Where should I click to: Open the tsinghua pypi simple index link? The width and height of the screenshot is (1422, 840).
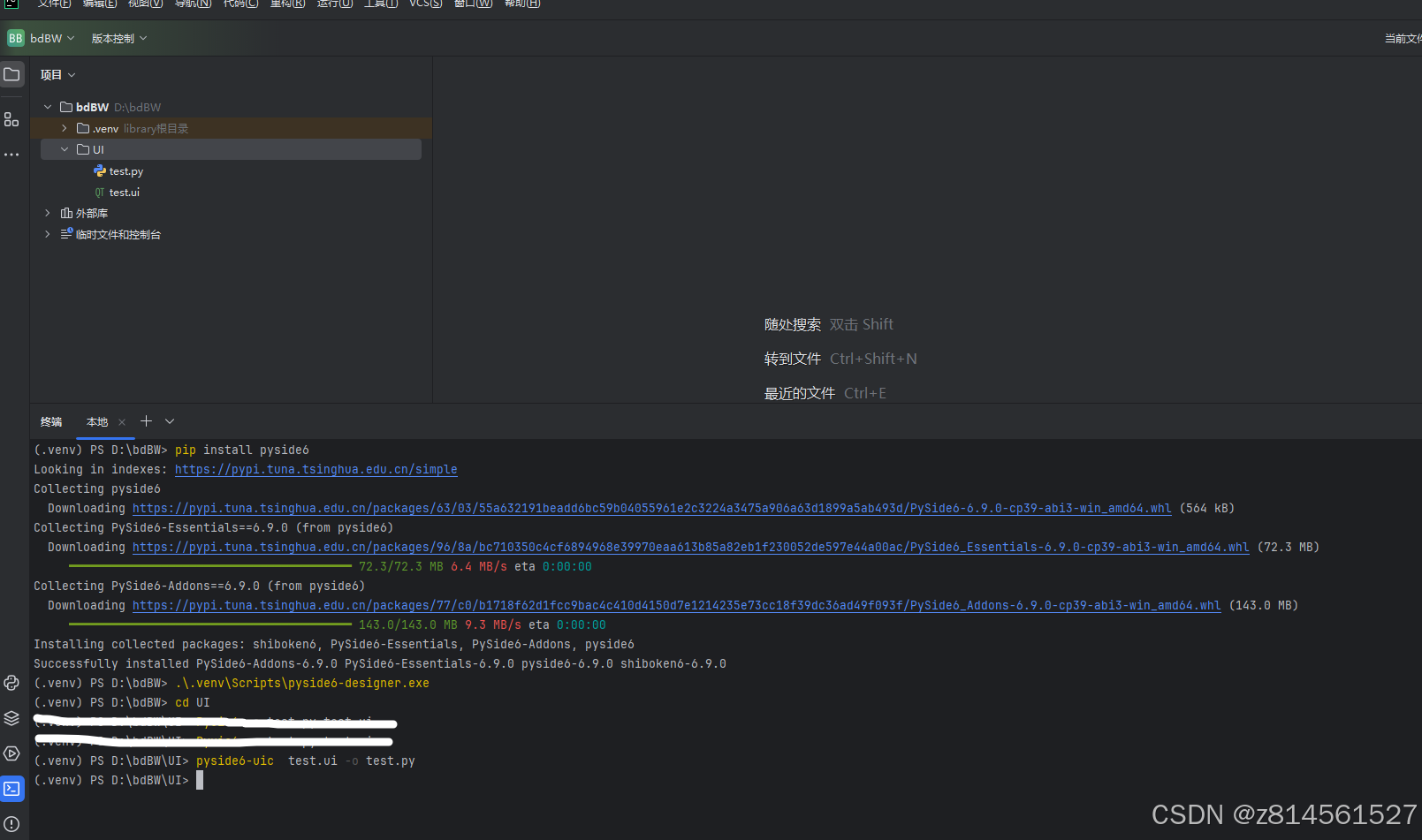[316, 469]
